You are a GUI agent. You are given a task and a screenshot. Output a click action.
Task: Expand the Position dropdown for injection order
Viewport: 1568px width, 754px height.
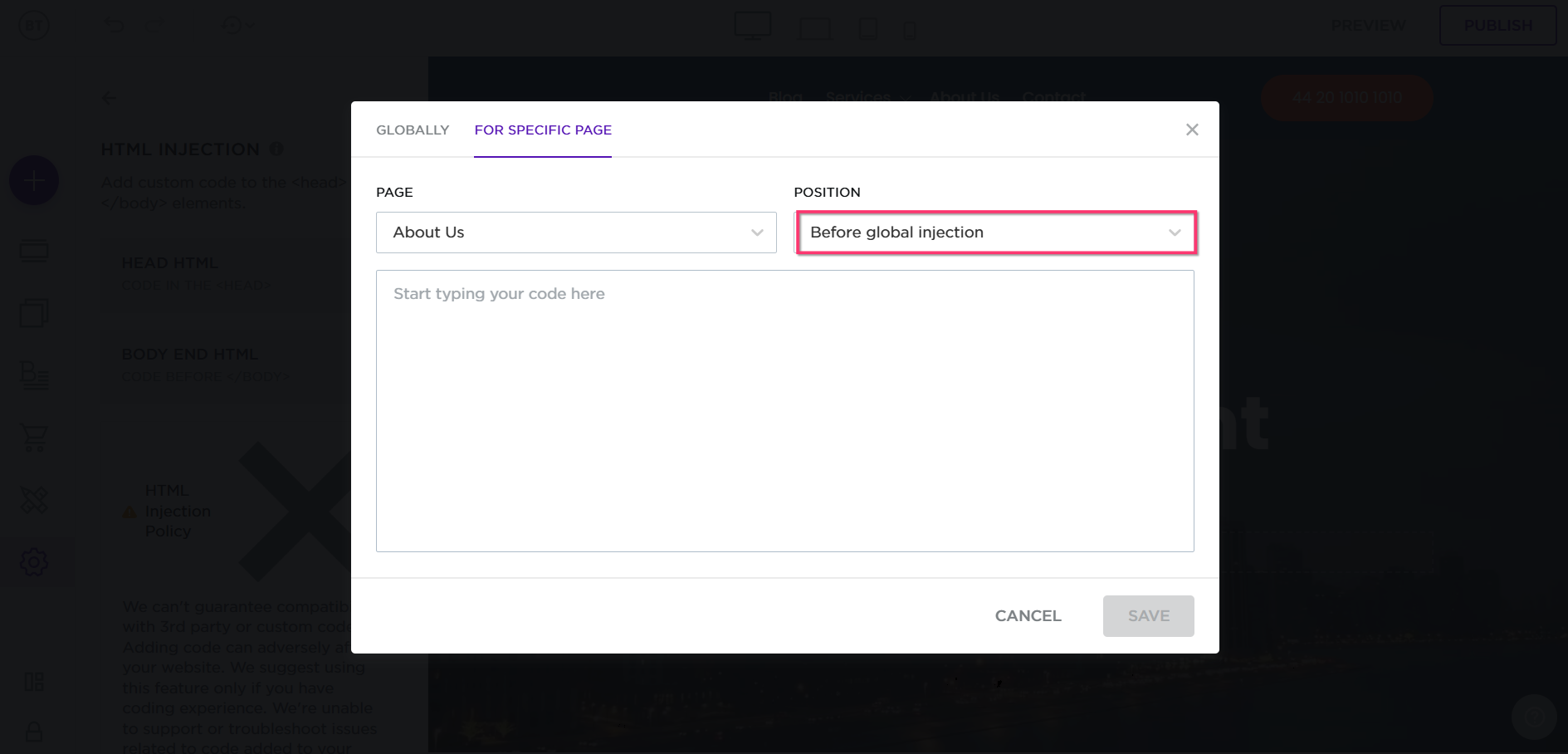(x=995, y=233)
